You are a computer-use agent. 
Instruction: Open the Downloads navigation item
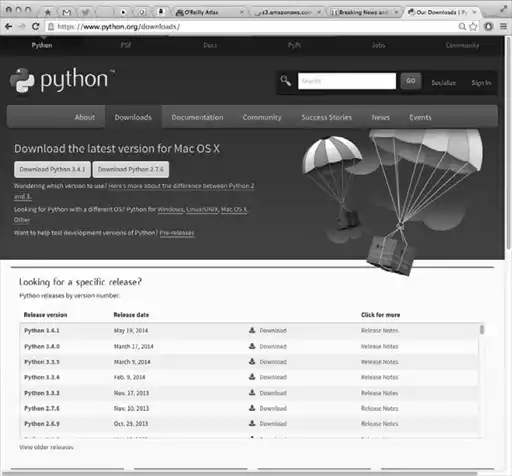tap(133, 117)
